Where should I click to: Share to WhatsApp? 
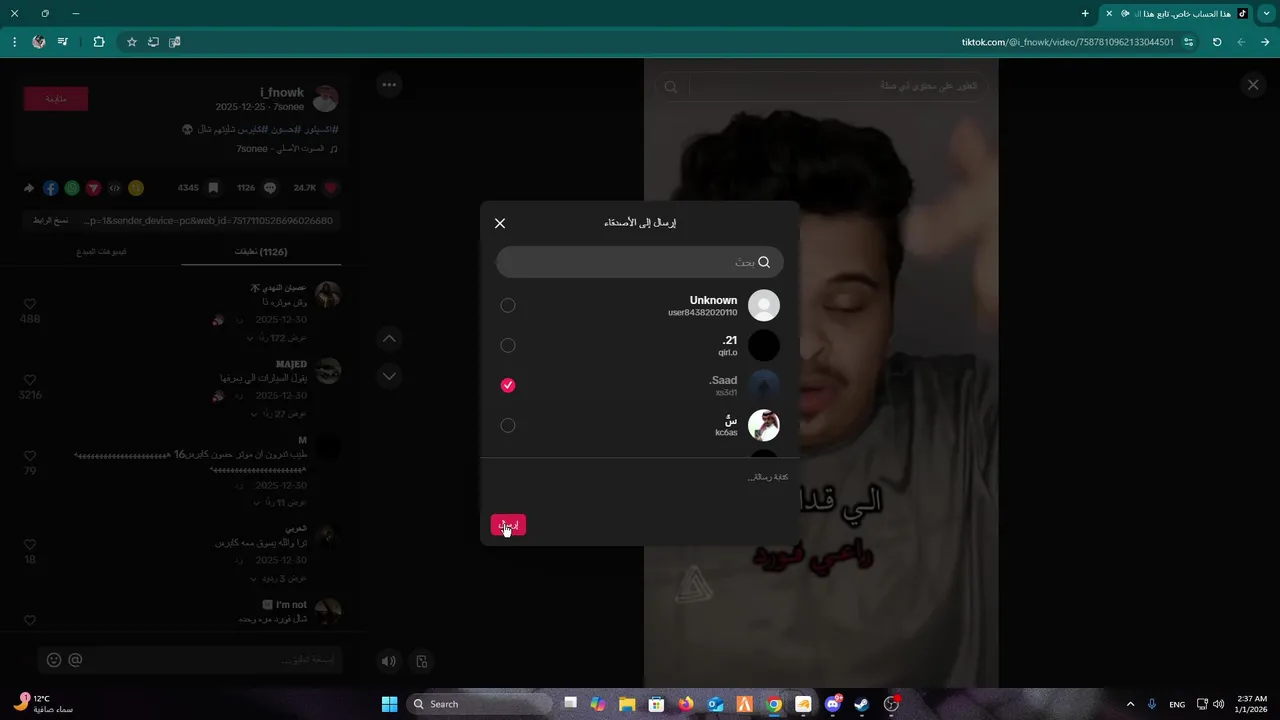click(72, 188)
